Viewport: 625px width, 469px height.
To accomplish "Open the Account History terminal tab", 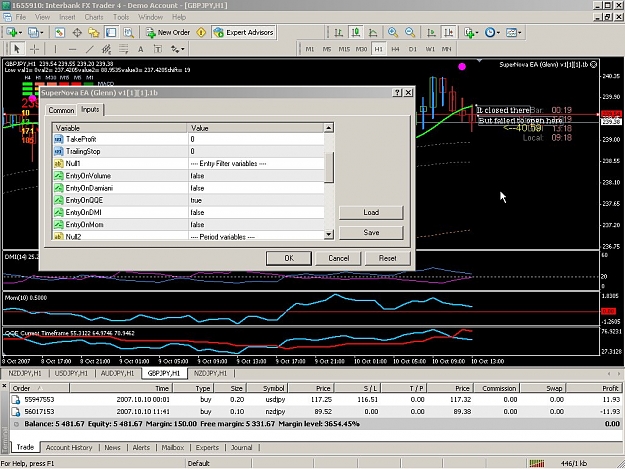I will [69, 447].
